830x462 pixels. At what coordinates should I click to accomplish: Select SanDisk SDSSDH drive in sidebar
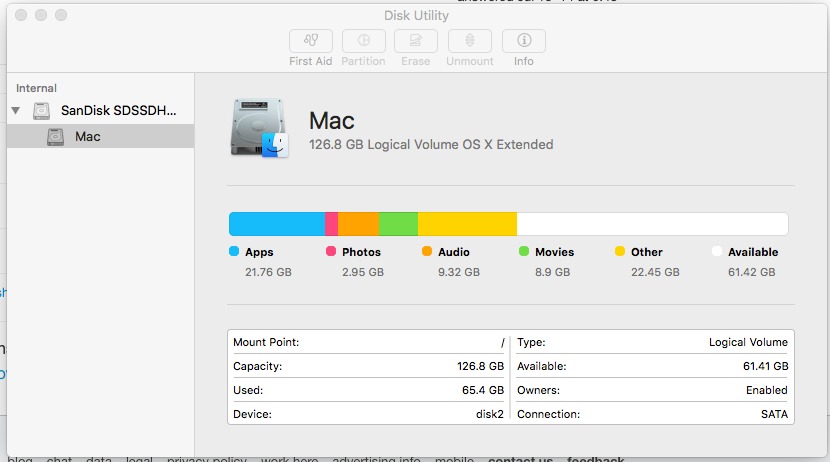pos(101,111)
